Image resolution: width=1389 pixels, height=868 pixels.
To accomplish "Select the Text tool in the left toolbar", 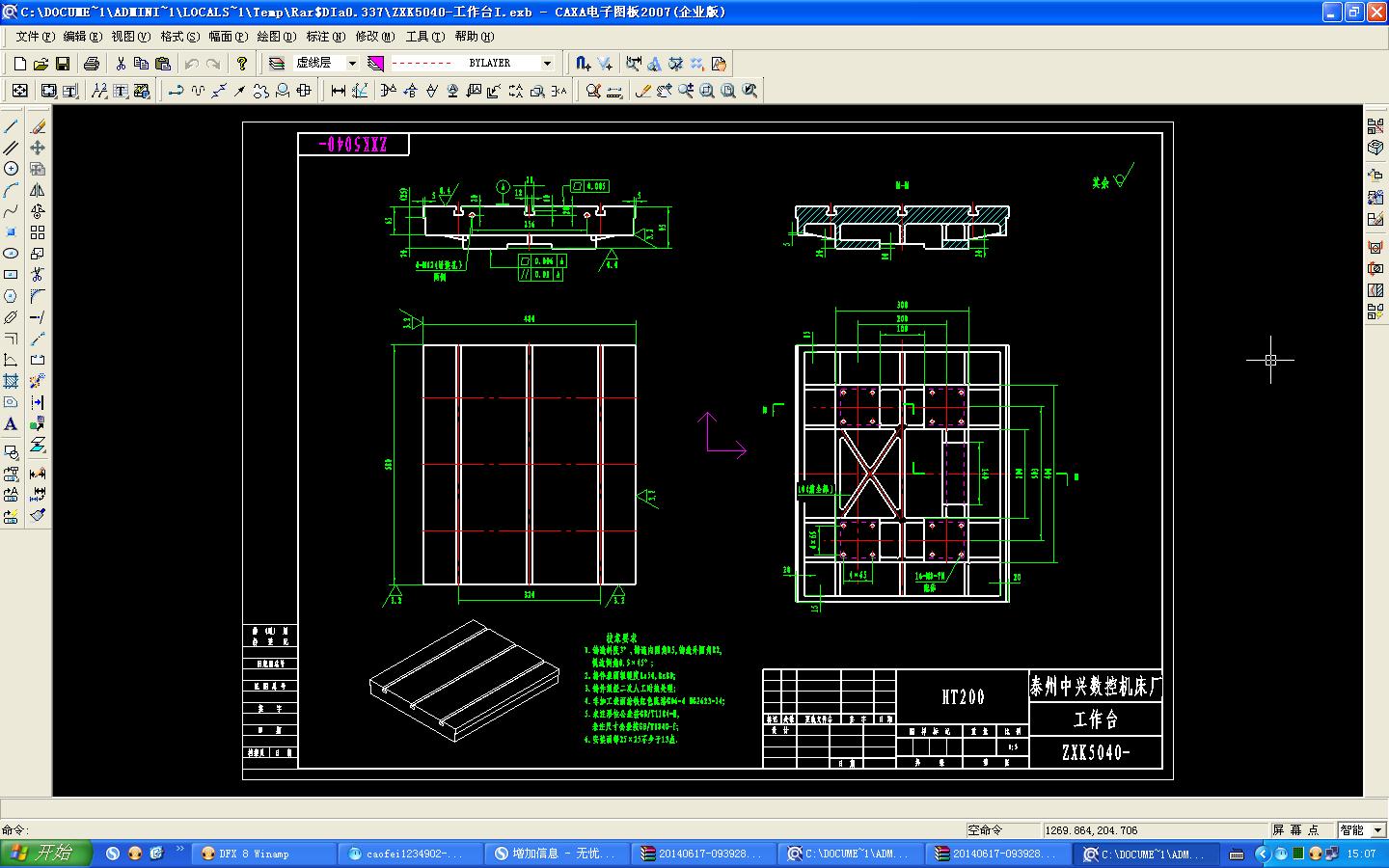I will (x=12, y=422).
